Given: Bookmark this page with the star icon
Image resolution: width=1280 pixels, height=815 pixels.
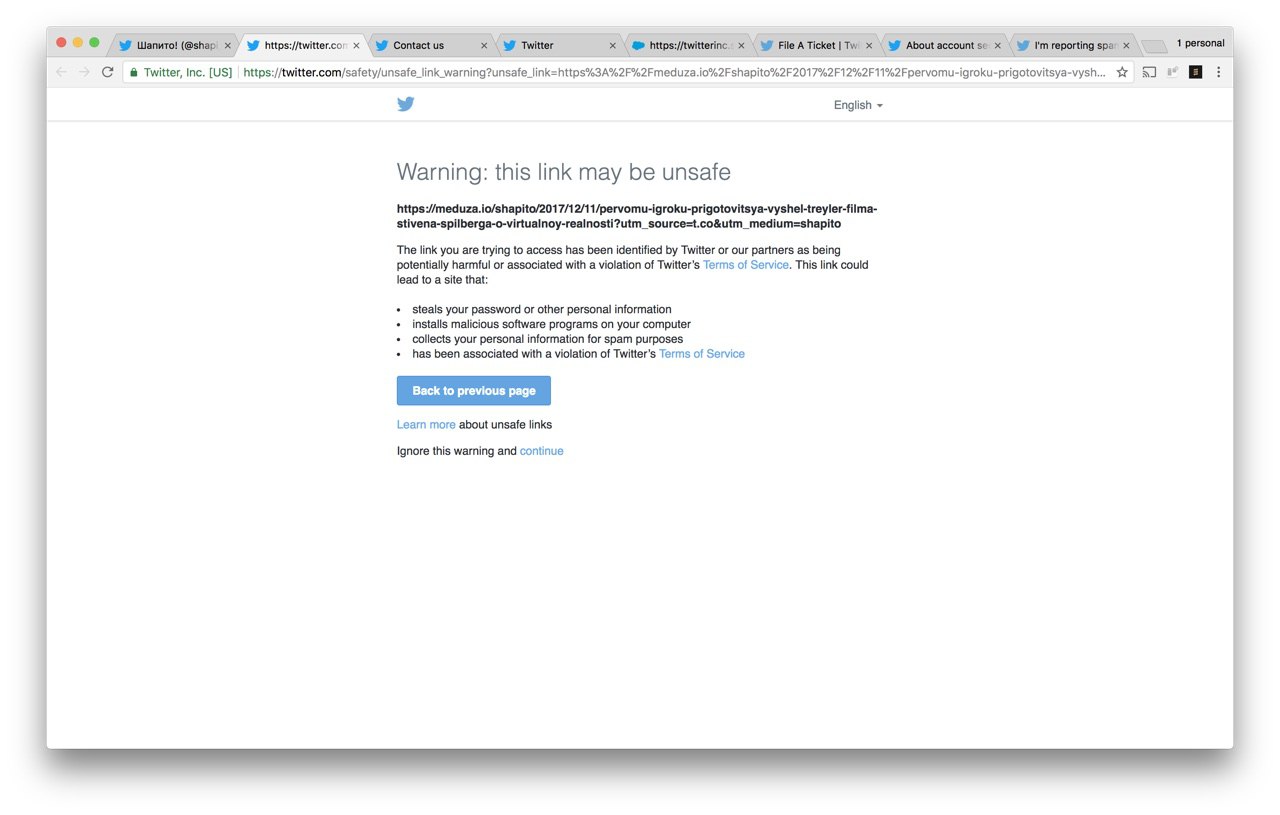Looking at the screenshot, I should (x=1122, y=72).
